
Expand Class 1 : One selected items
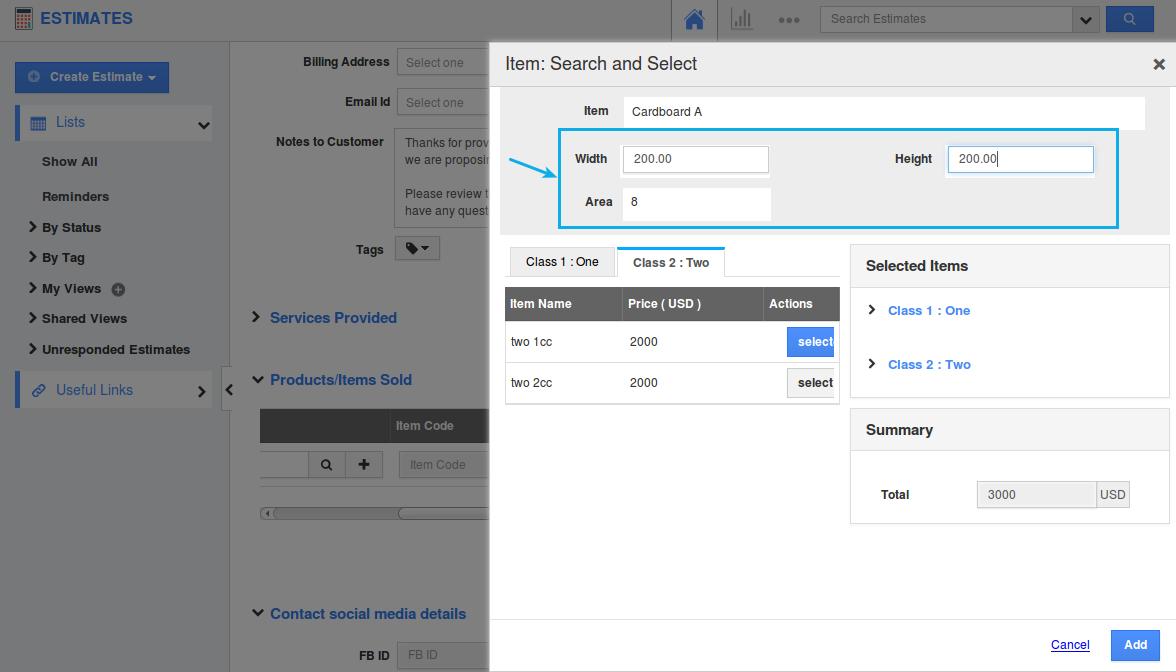873,311
